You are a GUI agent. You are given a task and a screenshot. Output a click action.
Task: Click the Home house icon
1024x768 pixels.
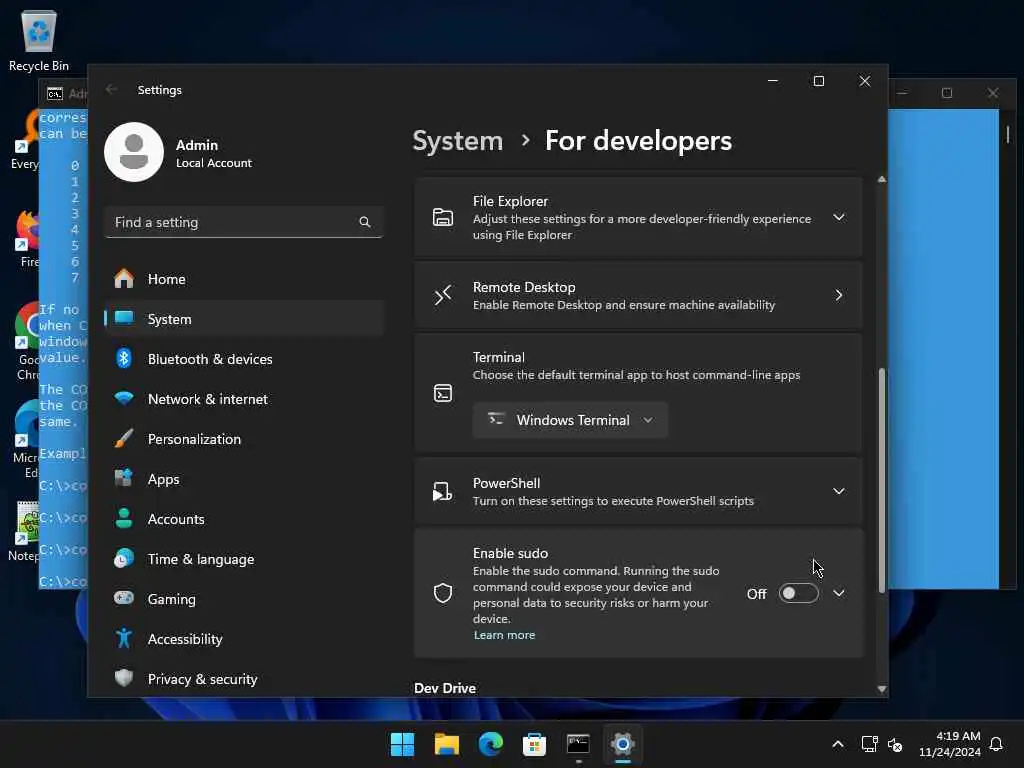coord(124,279)
